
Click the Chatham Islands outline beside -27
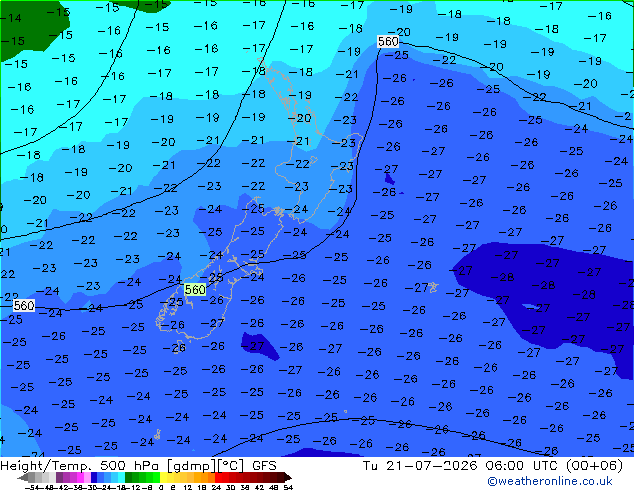[433, 287]
